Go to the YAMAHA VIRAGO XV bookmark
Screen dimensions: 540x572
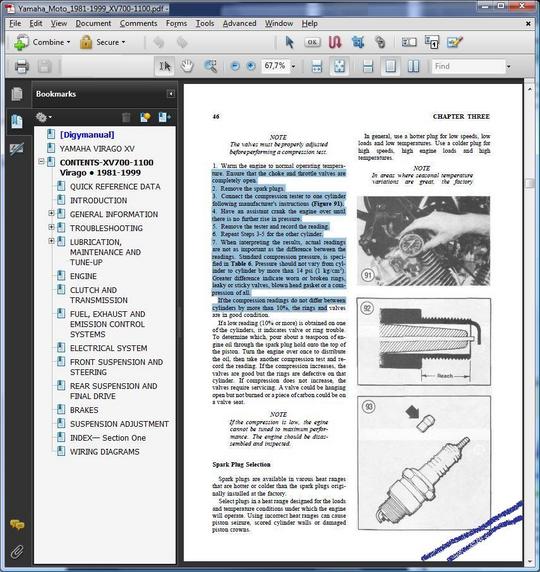pos(97,149)
